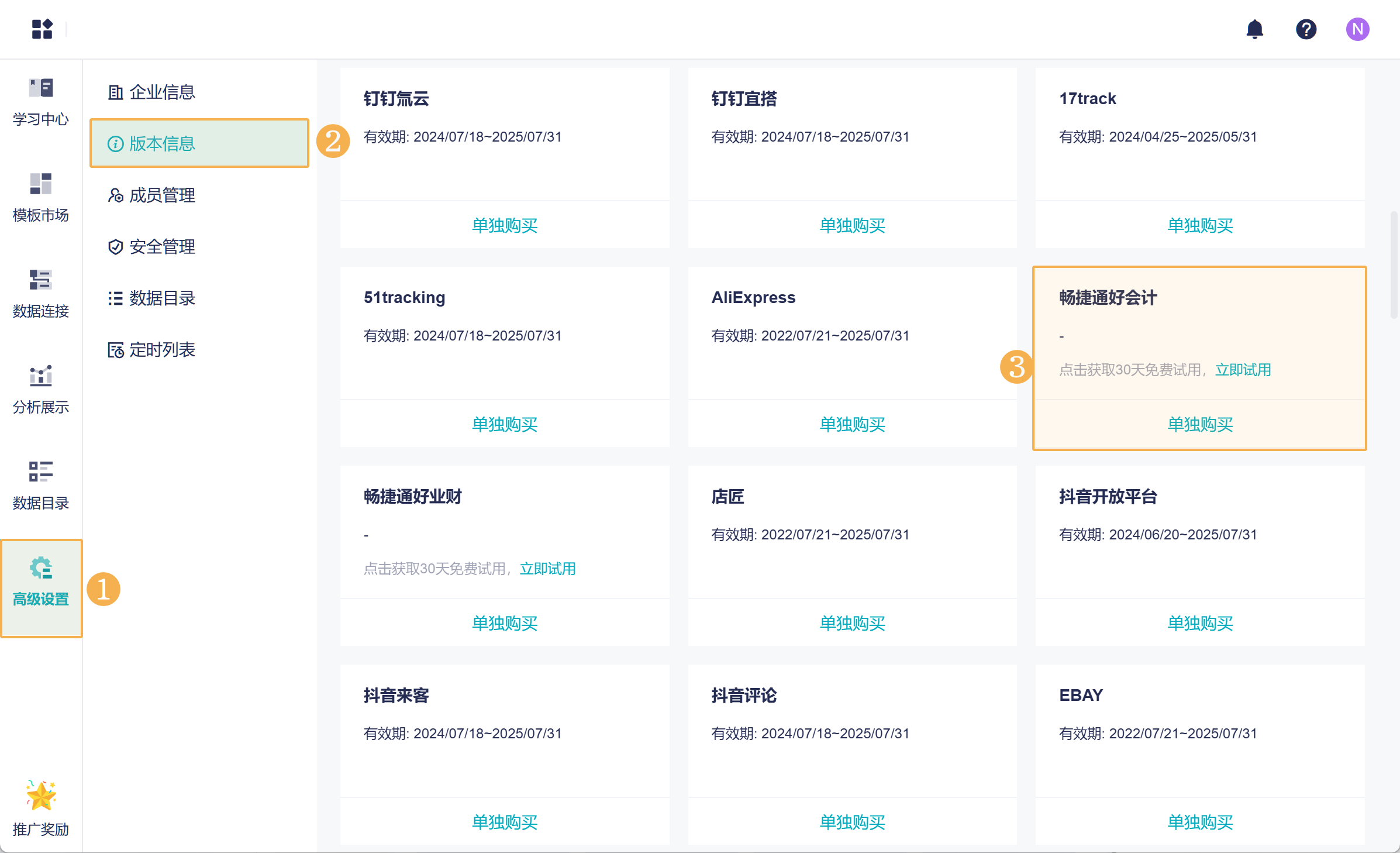Select 高级设置 in the sidebar
The height and width of the screenshot is (853, 1400).
click(x=41, y=583)
